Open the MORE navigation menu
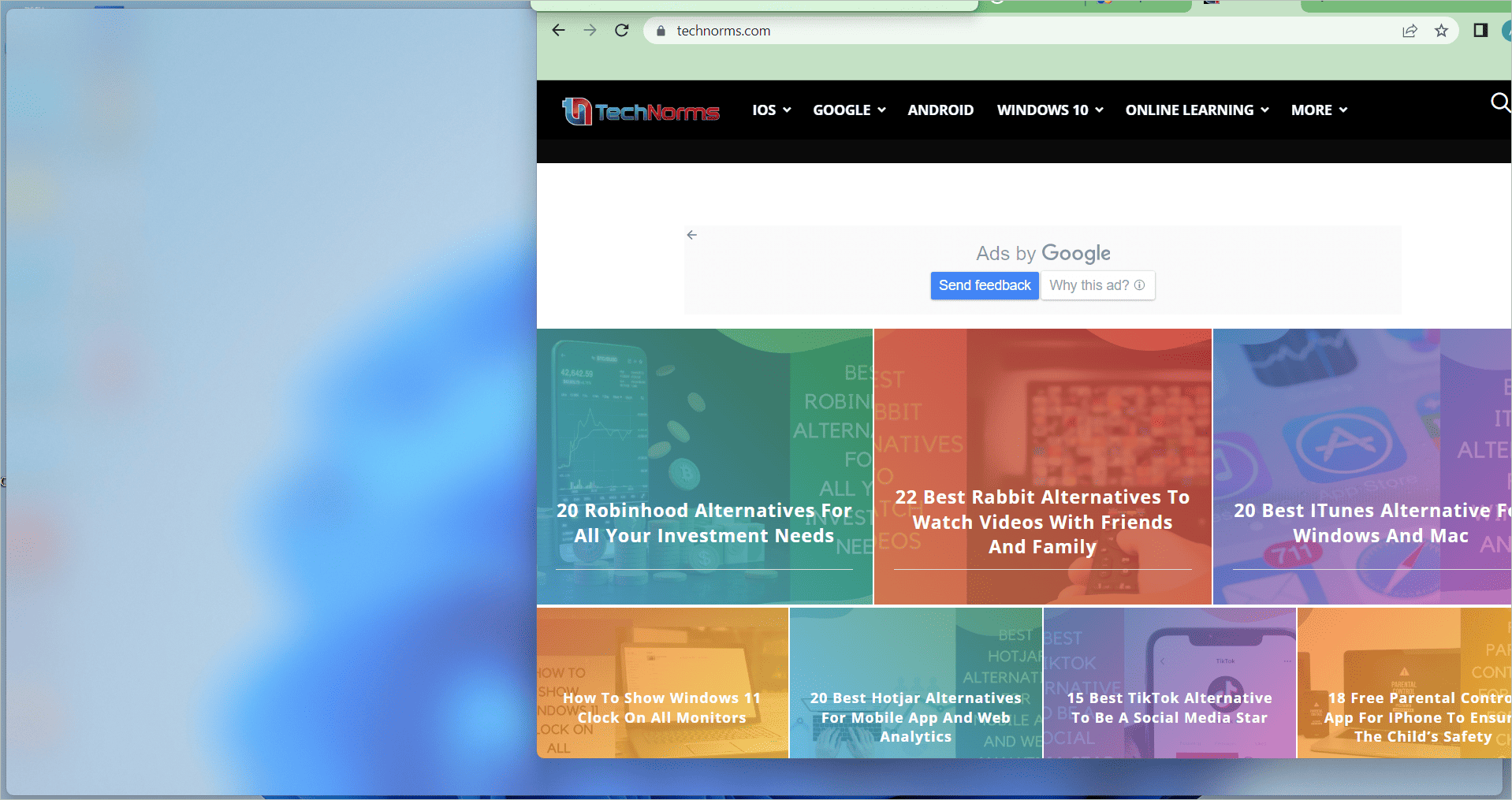This screenshot has height=800, width=1512. click(1319, 110)
